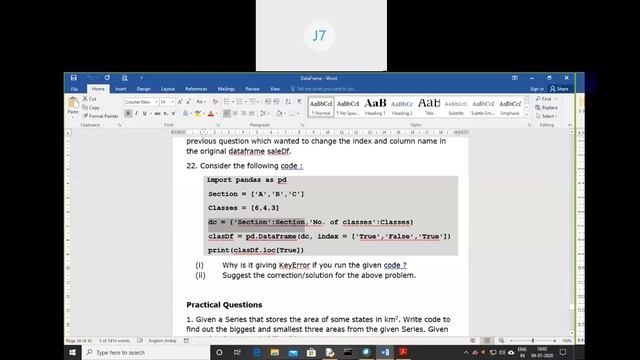
Task: Toggle Italic formatting
Action: coord(136,113)
